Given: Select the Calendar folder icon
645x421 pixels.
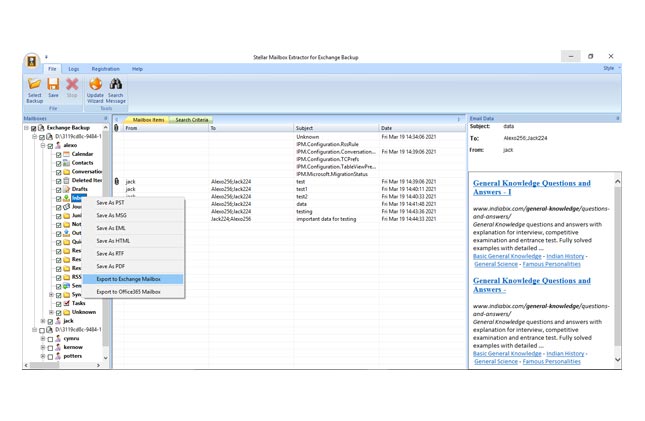Looking at the screenshot, I should click(x=66, y=154).
